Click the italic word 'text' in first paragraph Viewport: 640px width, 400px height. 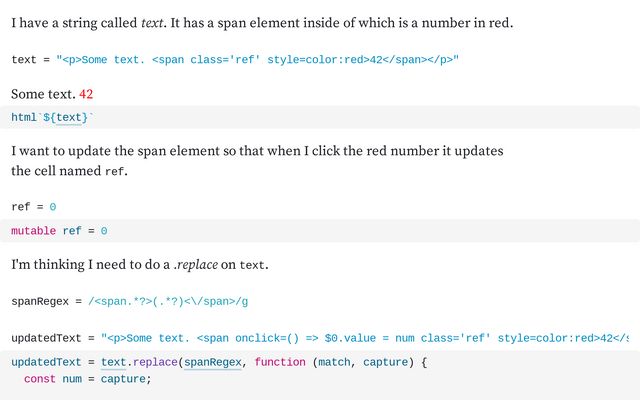point(152,23)
